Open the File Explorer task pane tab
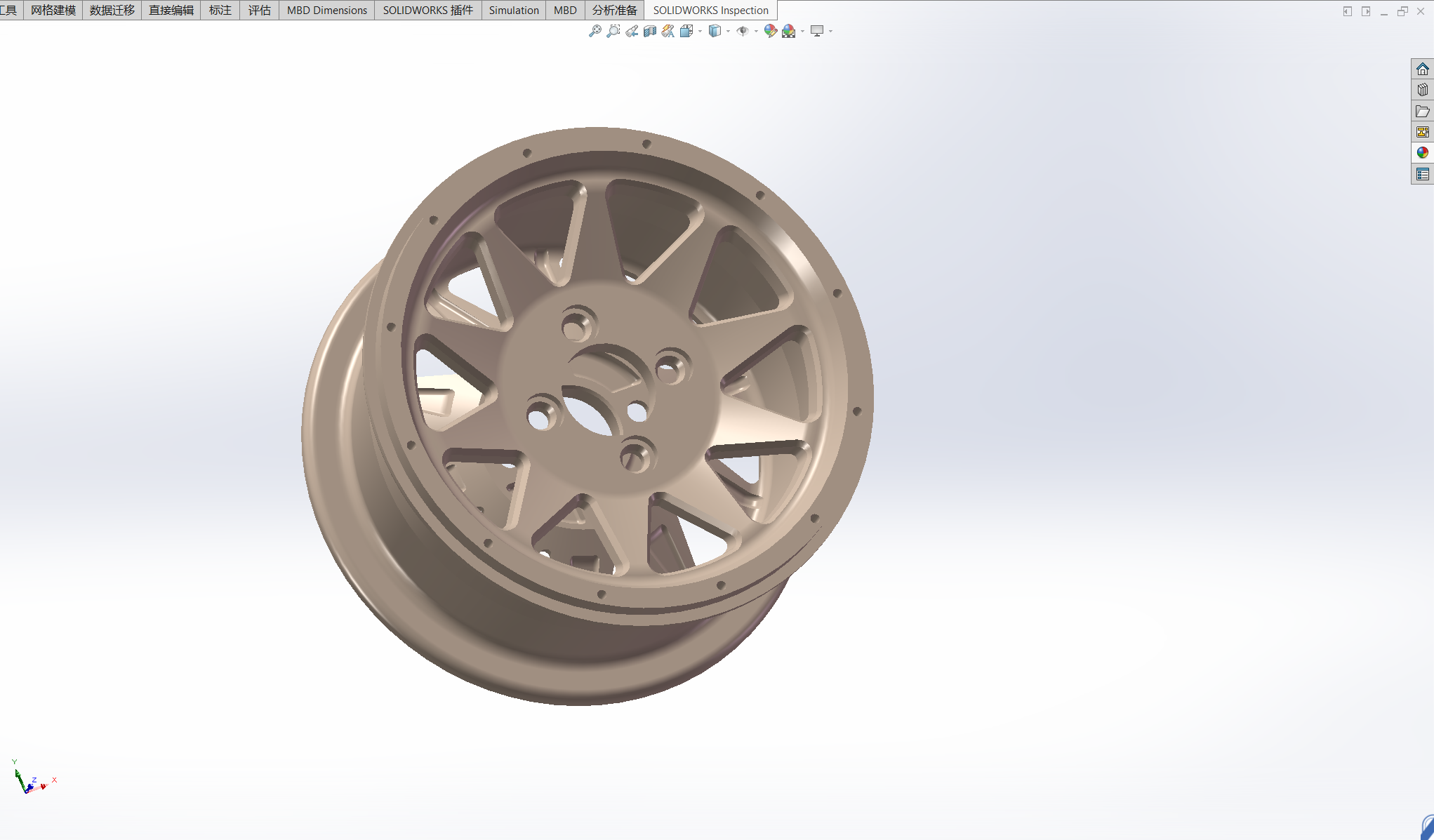1434x840 pixels. pyautogui.click(x=1422, y=111)
